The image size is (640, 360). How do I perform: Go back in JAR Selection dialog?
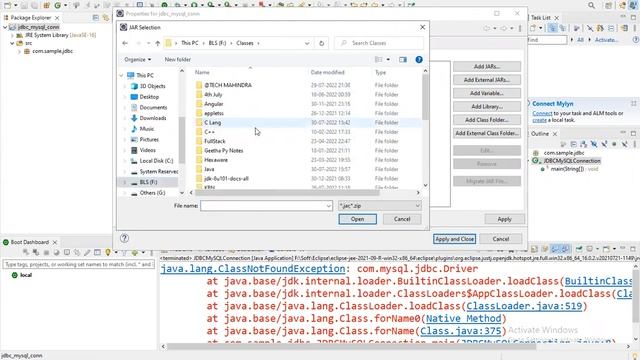tap(125, 43)
